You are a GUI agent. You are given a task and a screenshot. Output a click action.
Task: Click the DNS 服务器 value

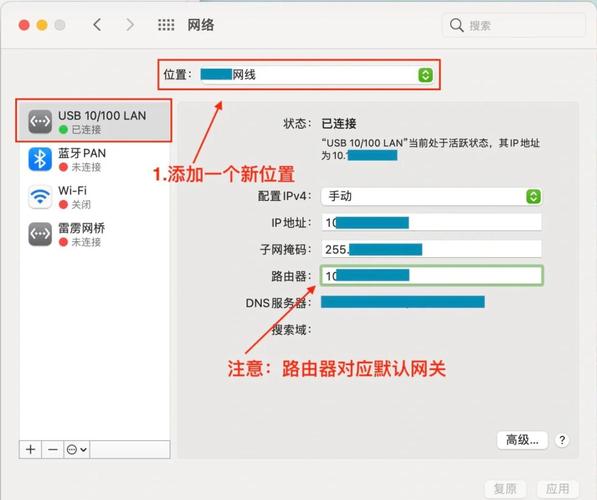[x=403, y=302]
